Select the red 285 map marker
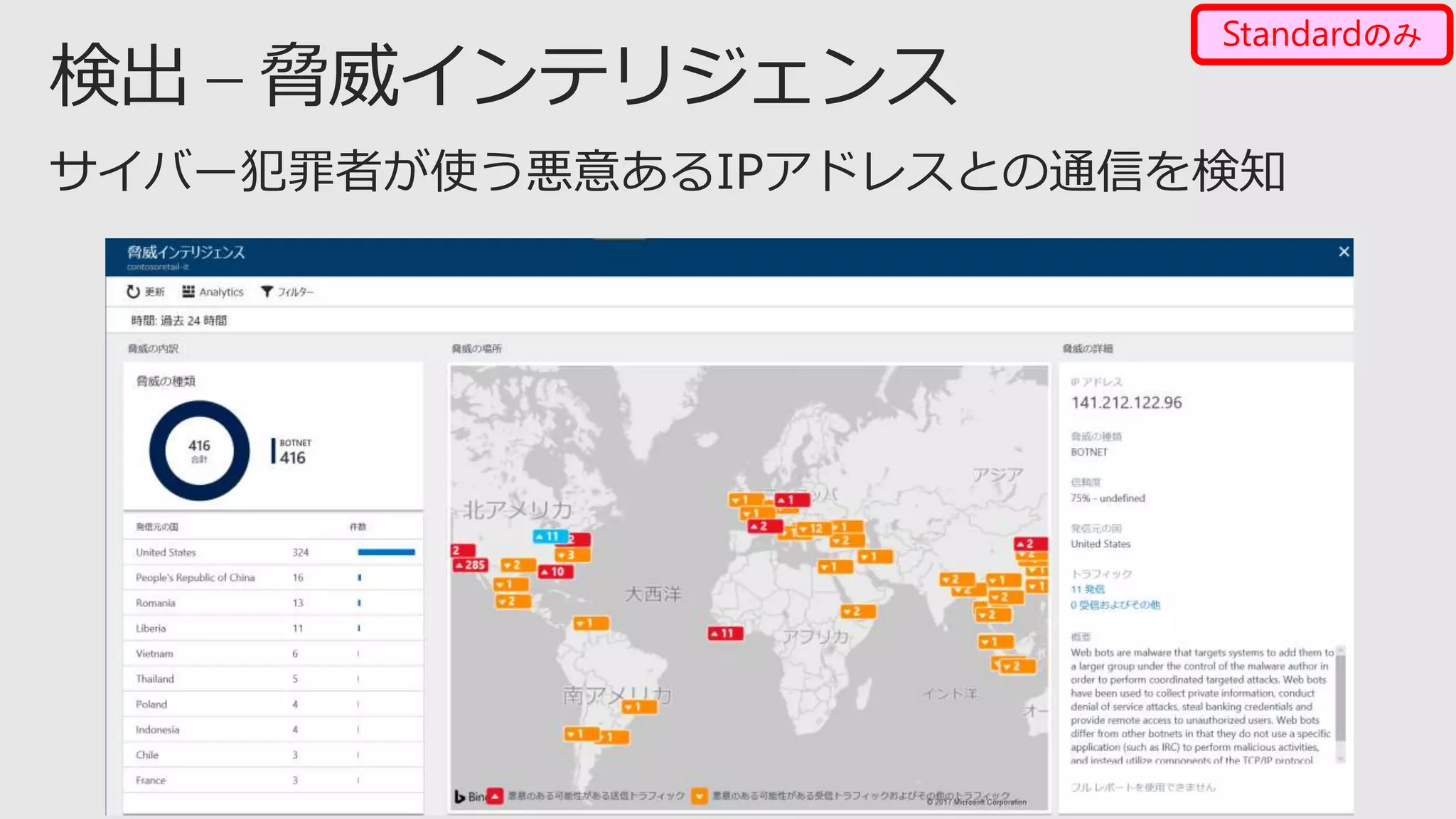 tap(471, 565)
